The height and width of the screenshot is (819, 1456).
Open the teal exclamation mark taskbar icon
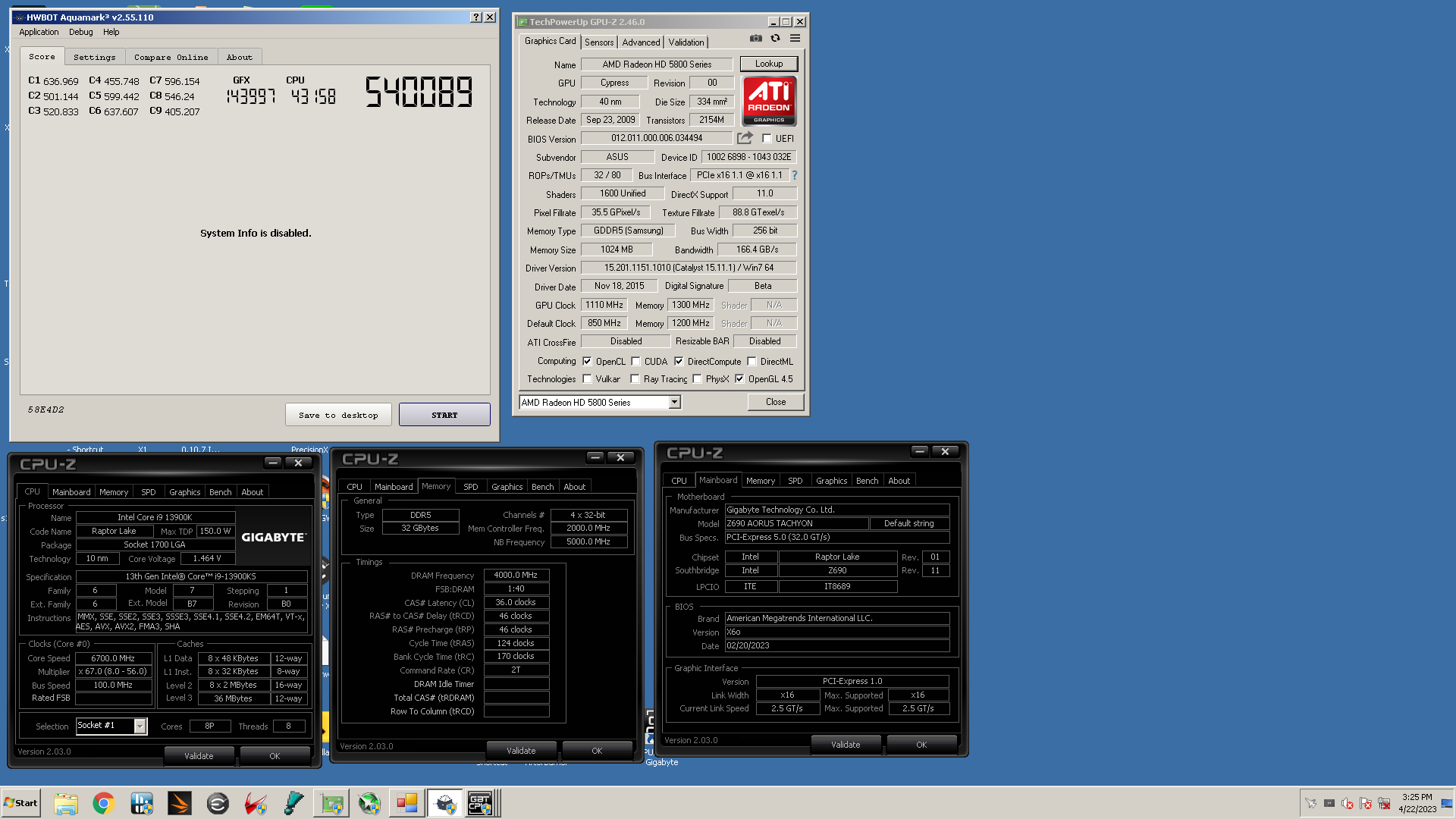(x=293, y=803)
